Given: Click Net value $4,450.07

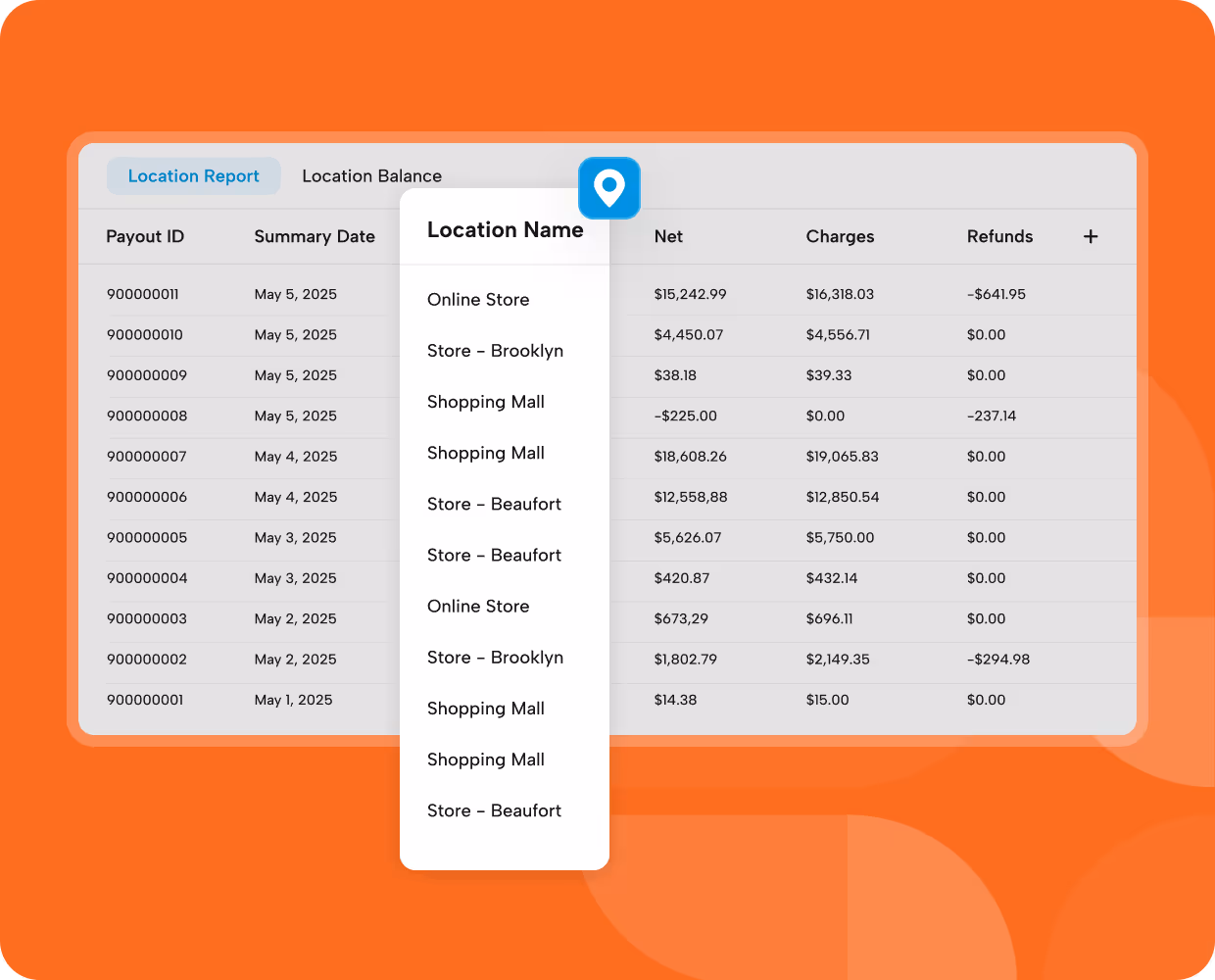Looking at the screenshot, I should pyautogui.click(x=688, y=334).
